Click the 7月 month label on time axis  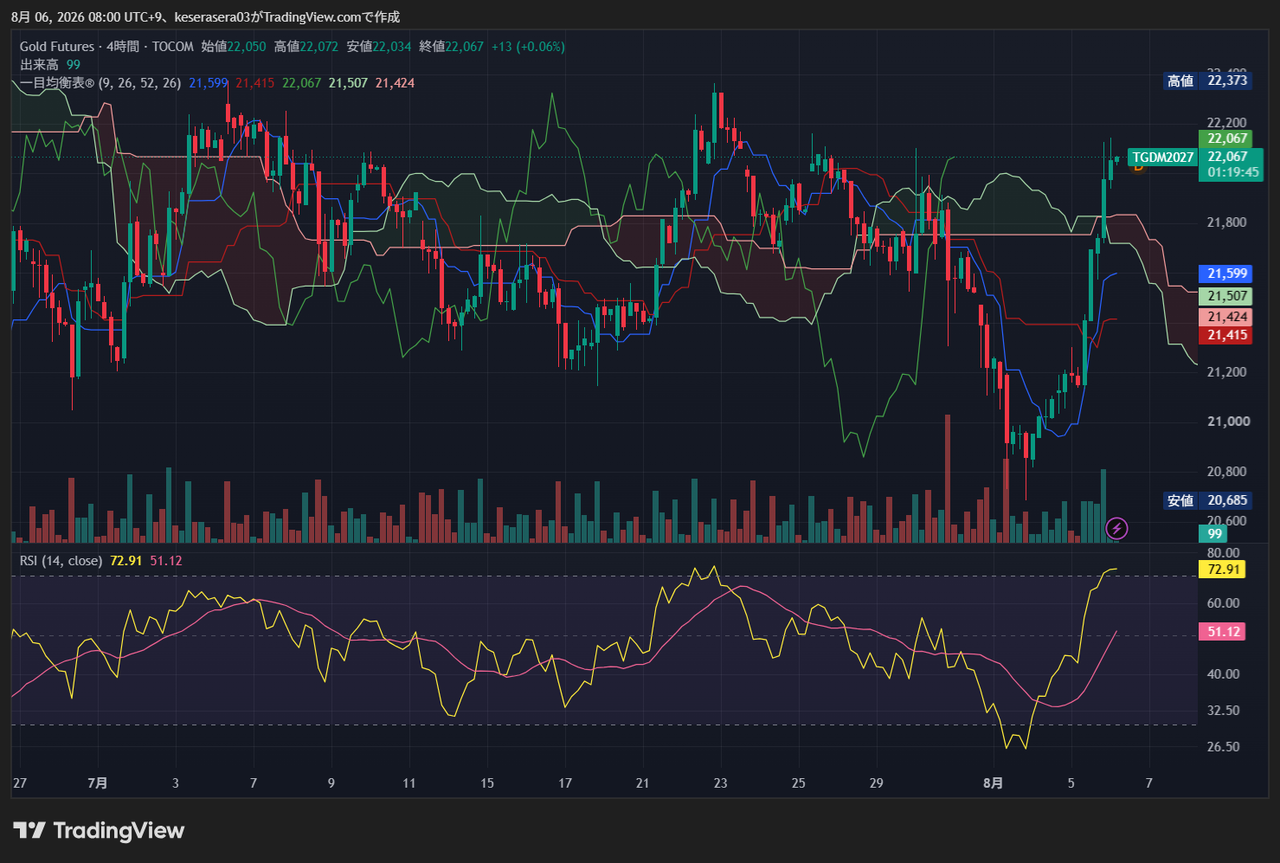click(97, 783)
